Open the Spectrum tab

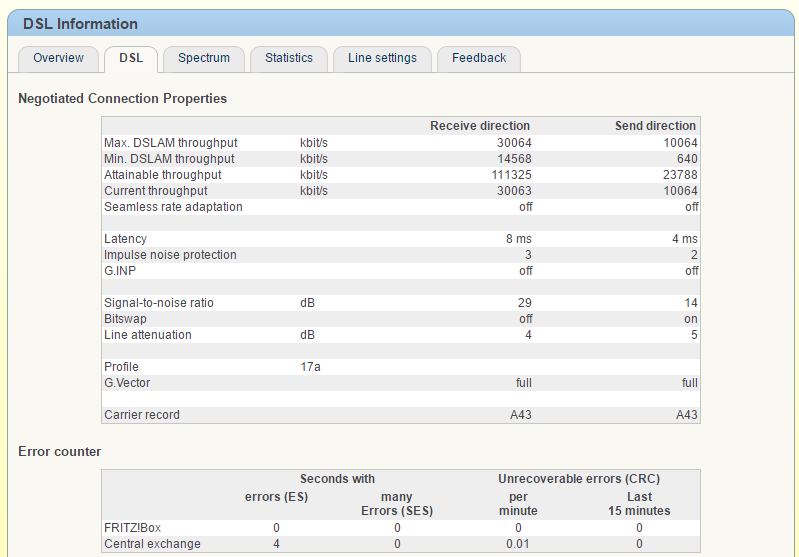pyautogui.click(x=204, y=58)
